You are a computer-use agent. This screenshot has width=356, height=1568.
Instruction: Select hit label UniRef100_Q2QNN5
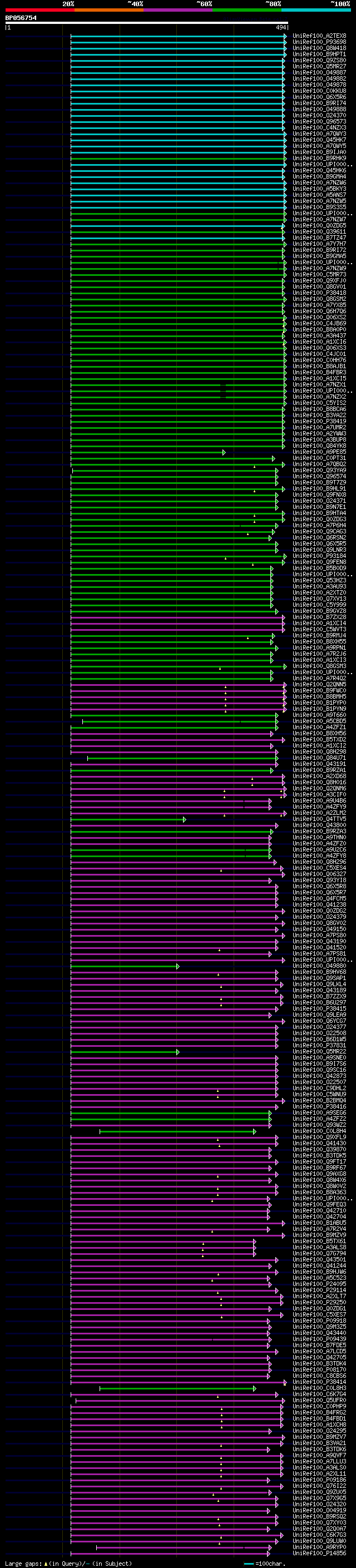[x=319, y=684]
